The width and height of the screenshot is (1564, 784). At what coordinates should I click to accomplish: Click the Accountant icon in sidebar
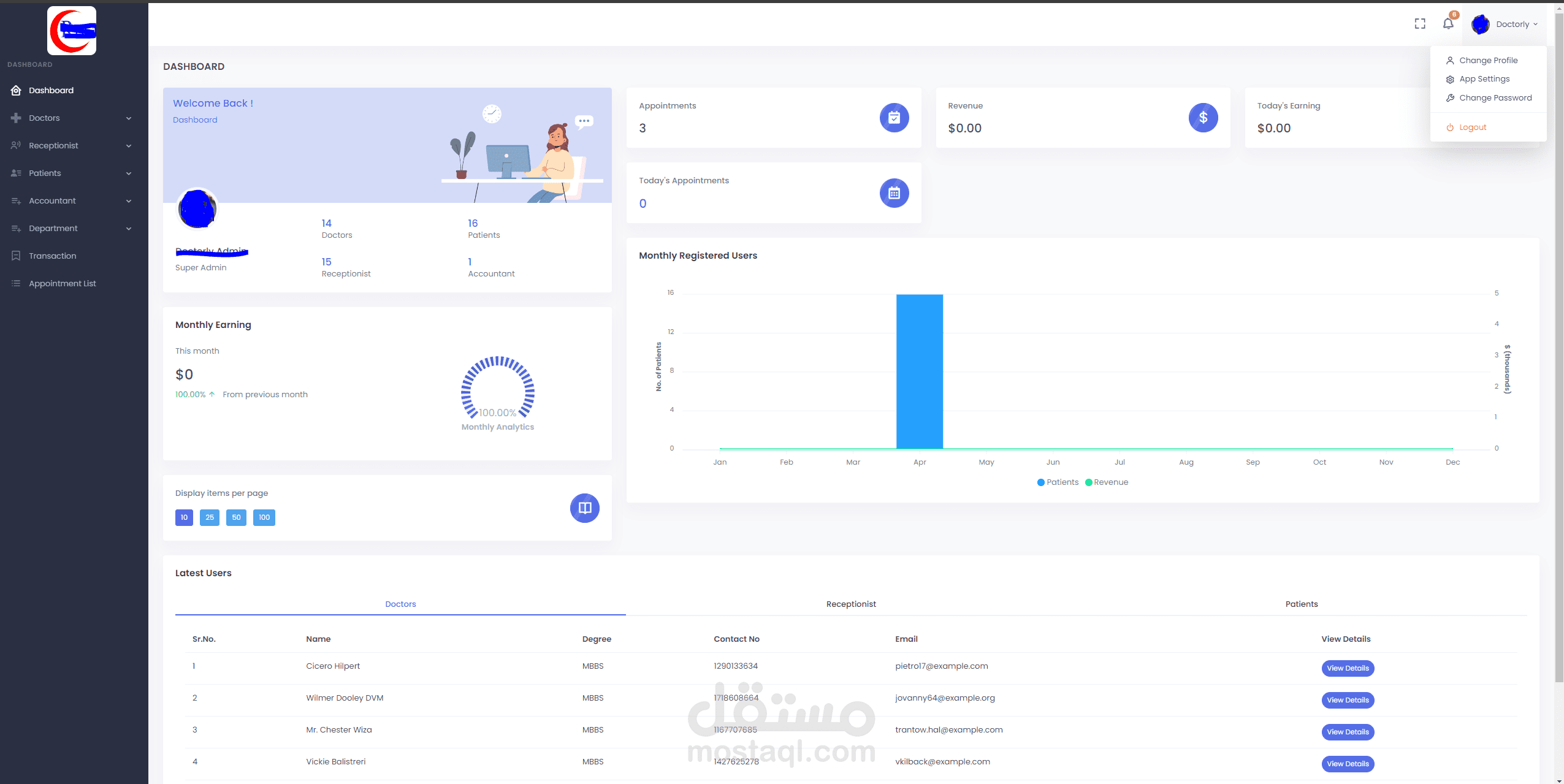[x=16, y=200]
